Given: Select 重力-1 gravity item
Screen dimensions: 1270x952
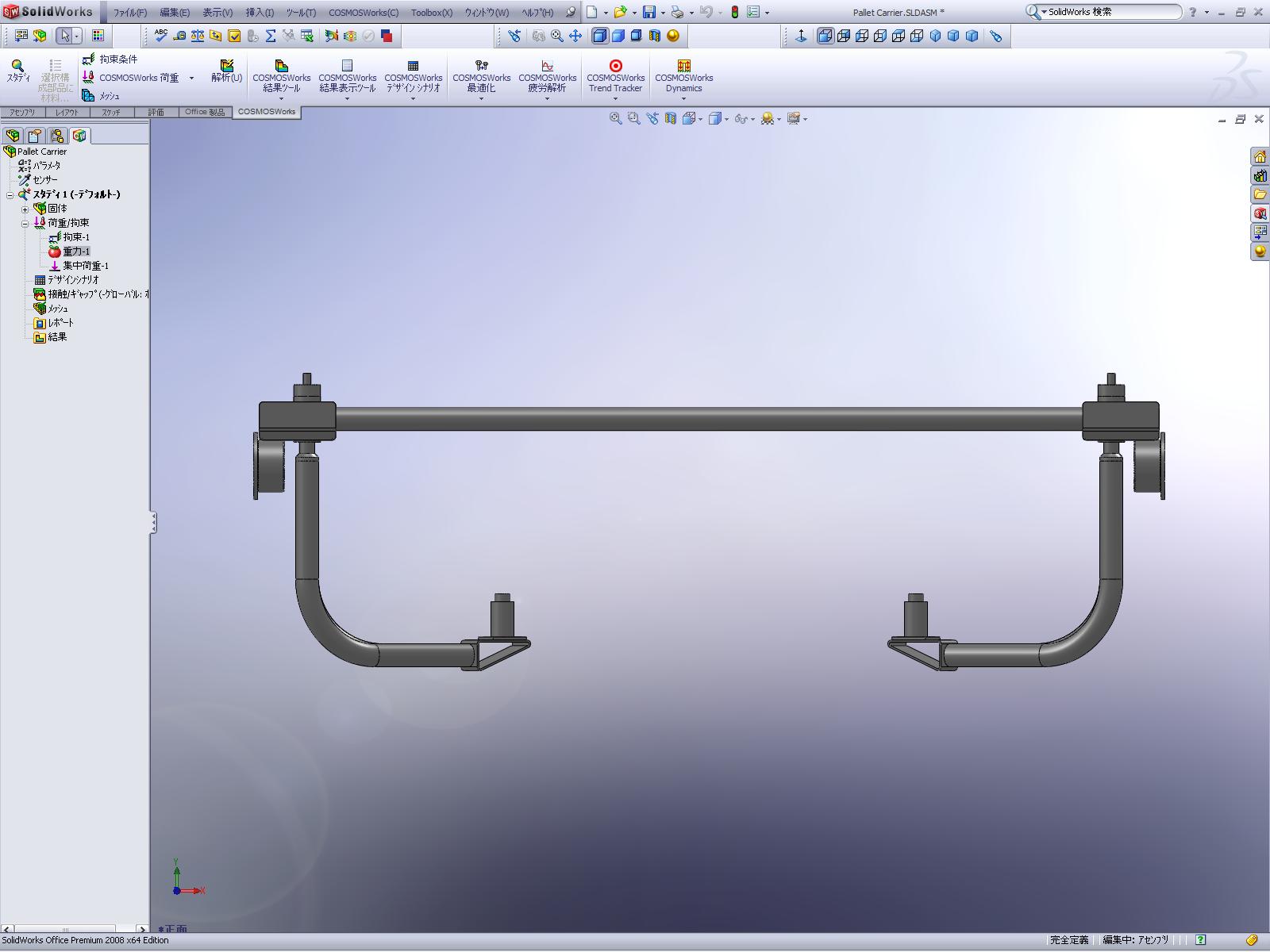Looking at the screenshot, I should click(69, 251).
